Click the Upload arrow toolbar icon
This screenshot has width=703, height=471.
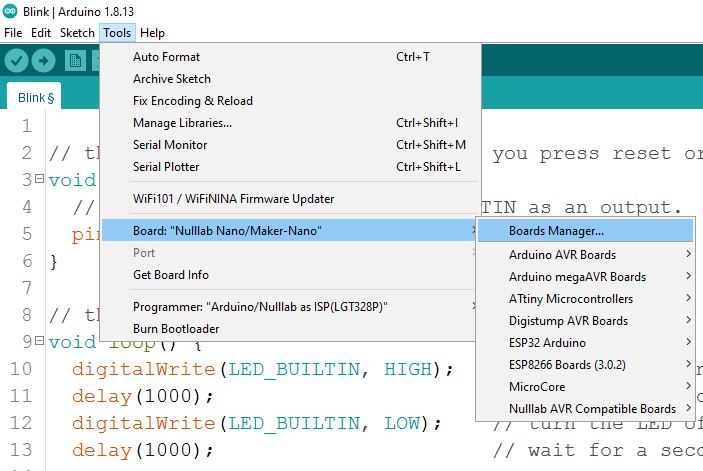43,61
